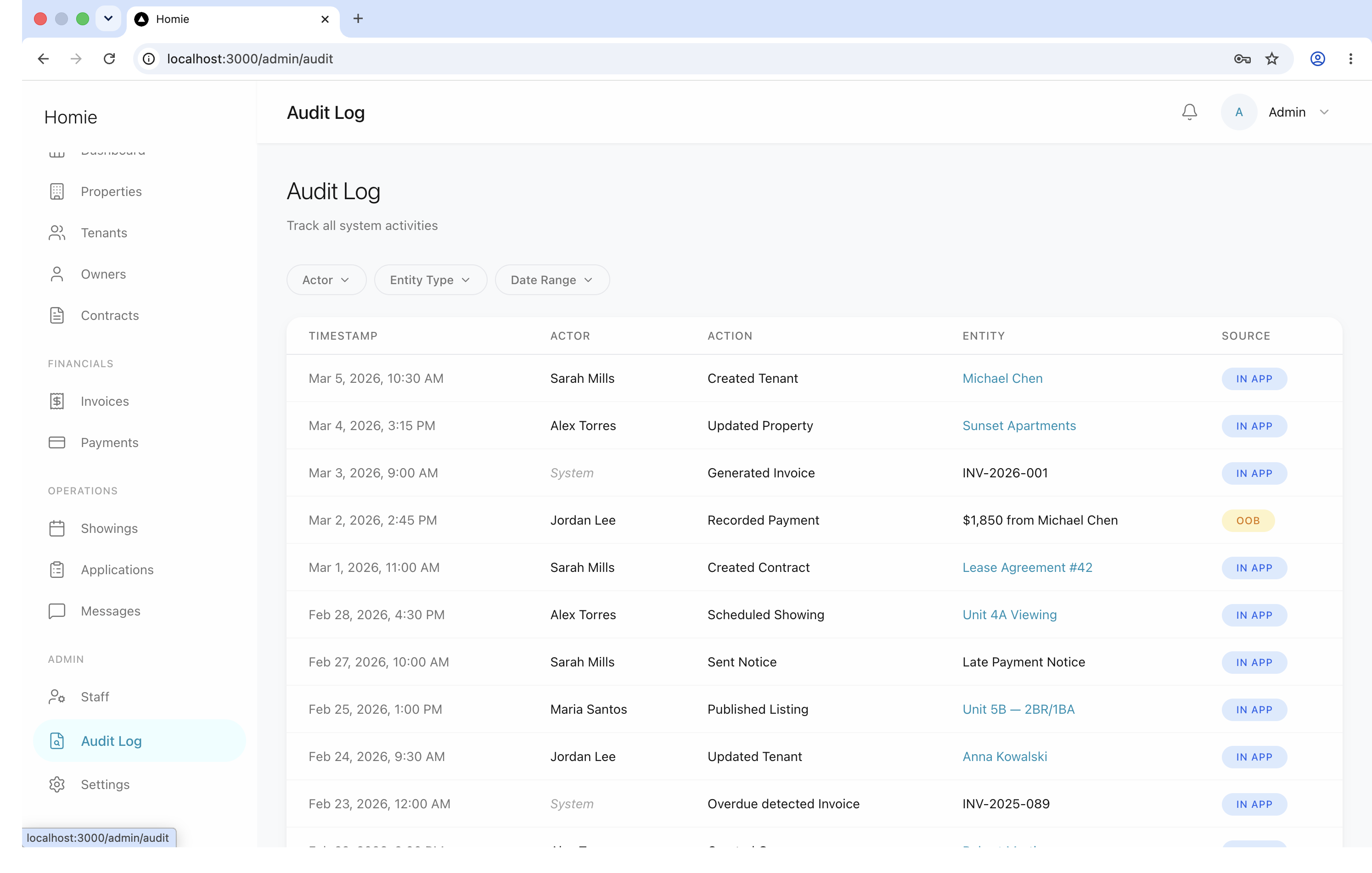Go to Messages in sidebar
The image size is (1372, 873).
click(x=139, y=611)
